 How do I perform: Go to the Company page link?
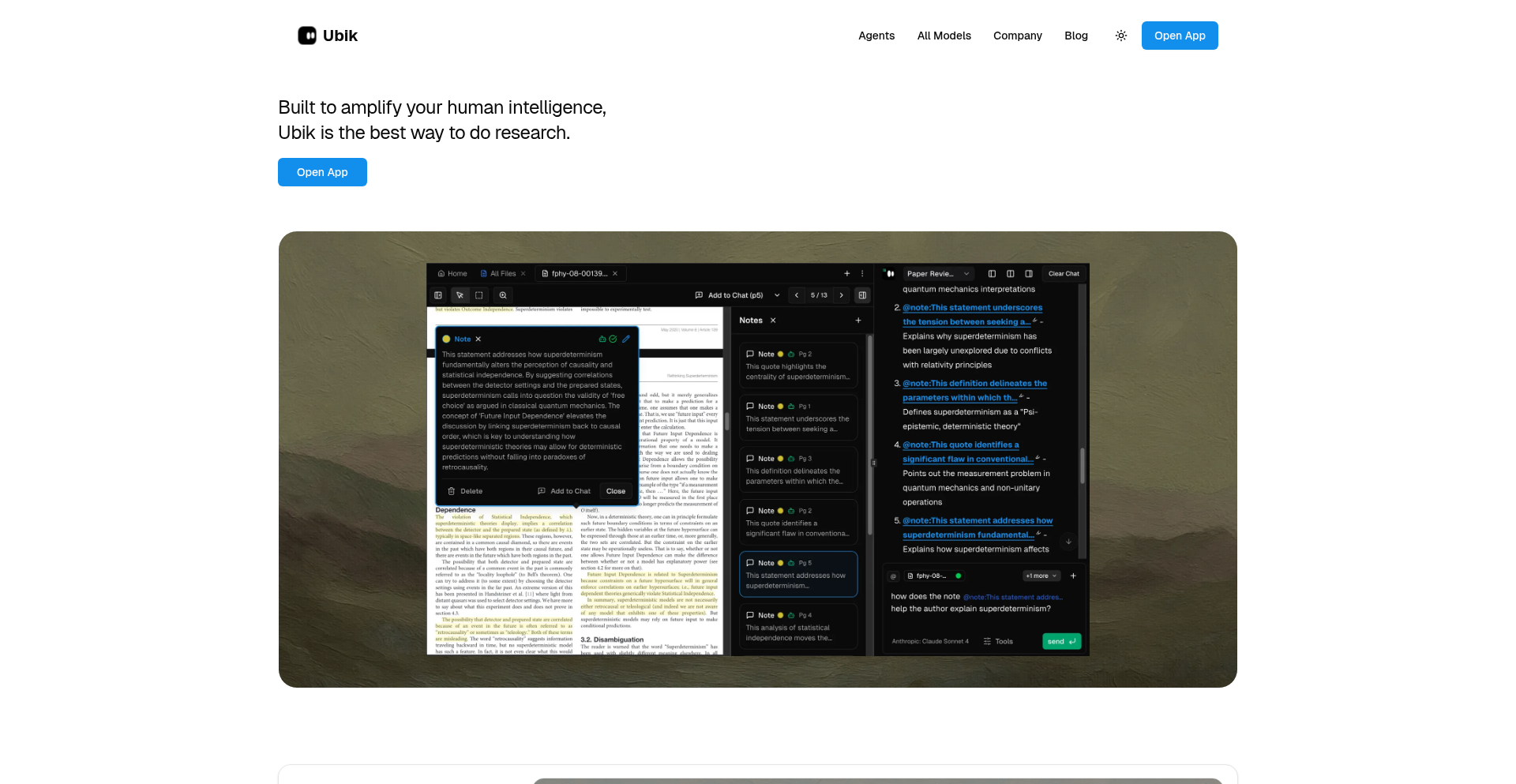[1018, 36]
